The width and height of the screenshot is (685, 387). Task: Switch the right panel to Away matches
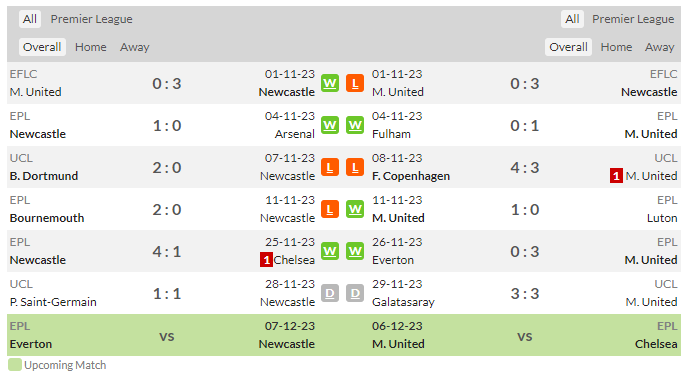point(660,47)
